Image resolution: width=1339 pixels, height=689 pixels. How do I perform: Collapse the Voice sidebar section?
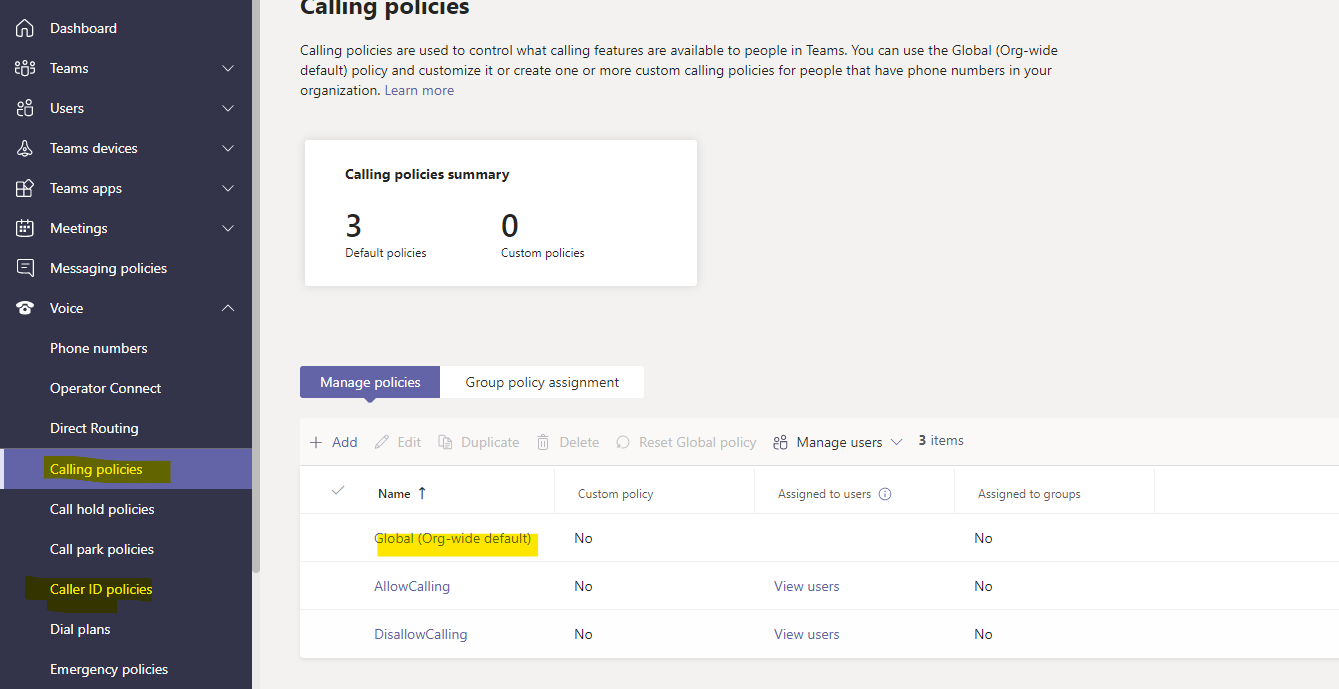click(228, 308)
